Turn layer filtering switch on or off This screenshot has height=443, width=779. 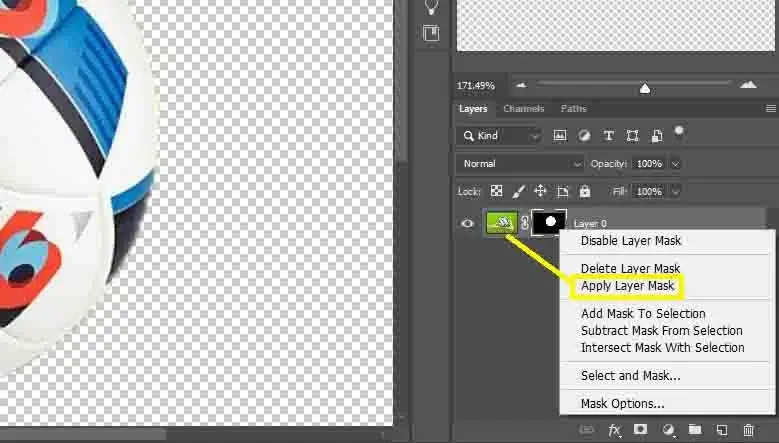[x=679, y=132]
